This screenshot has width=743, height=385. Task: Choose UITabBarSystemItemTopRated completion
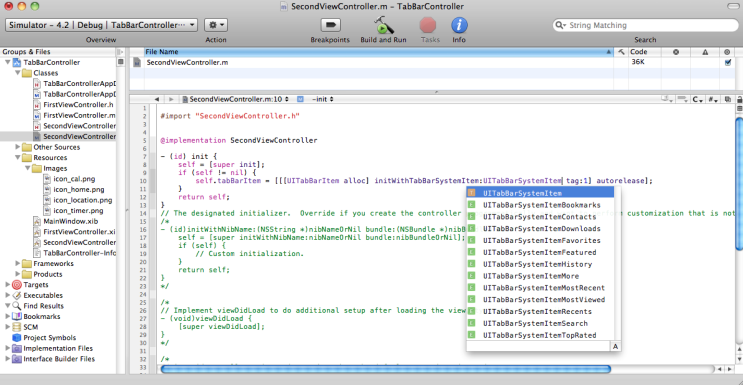coord(540,335)
